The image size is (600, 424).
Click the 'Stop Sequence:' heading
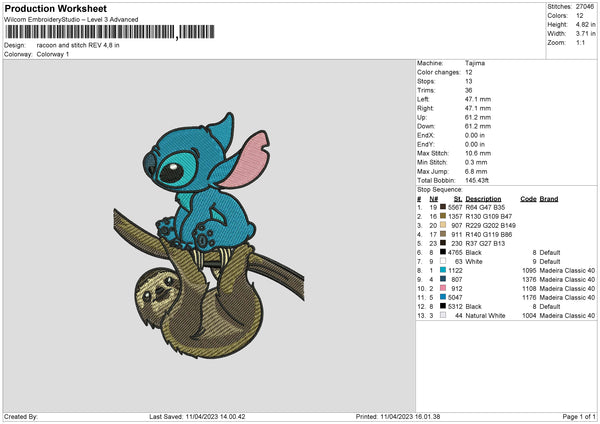click(x=440, y=190)
